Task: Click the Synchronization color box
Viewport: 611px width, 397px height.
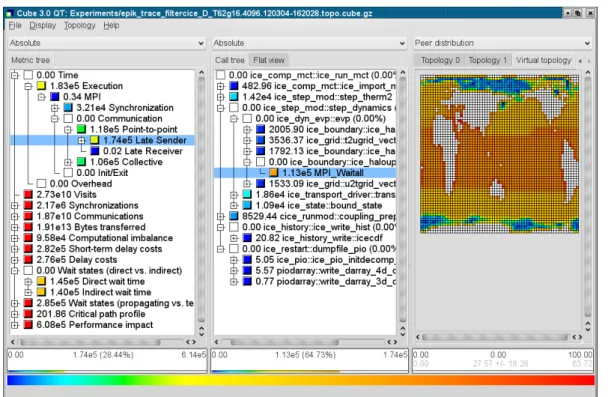Action: coord(68,108)
